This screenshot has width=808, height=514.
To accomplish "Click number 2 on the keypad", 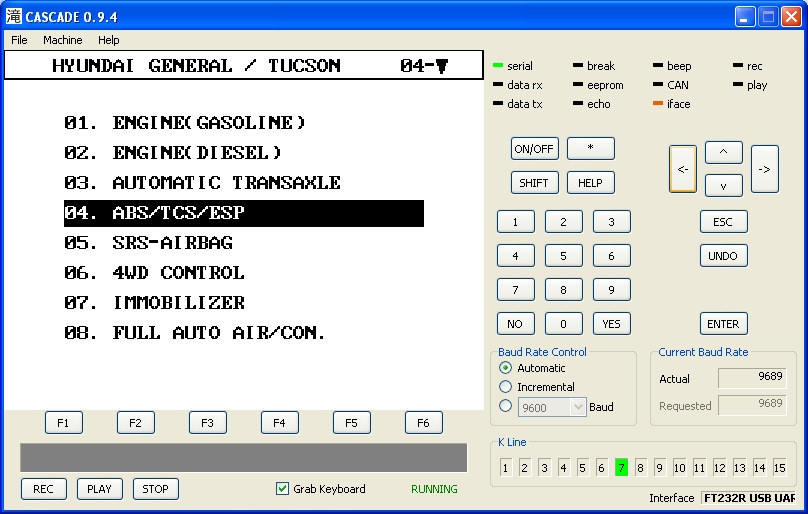I will [564, 222].
